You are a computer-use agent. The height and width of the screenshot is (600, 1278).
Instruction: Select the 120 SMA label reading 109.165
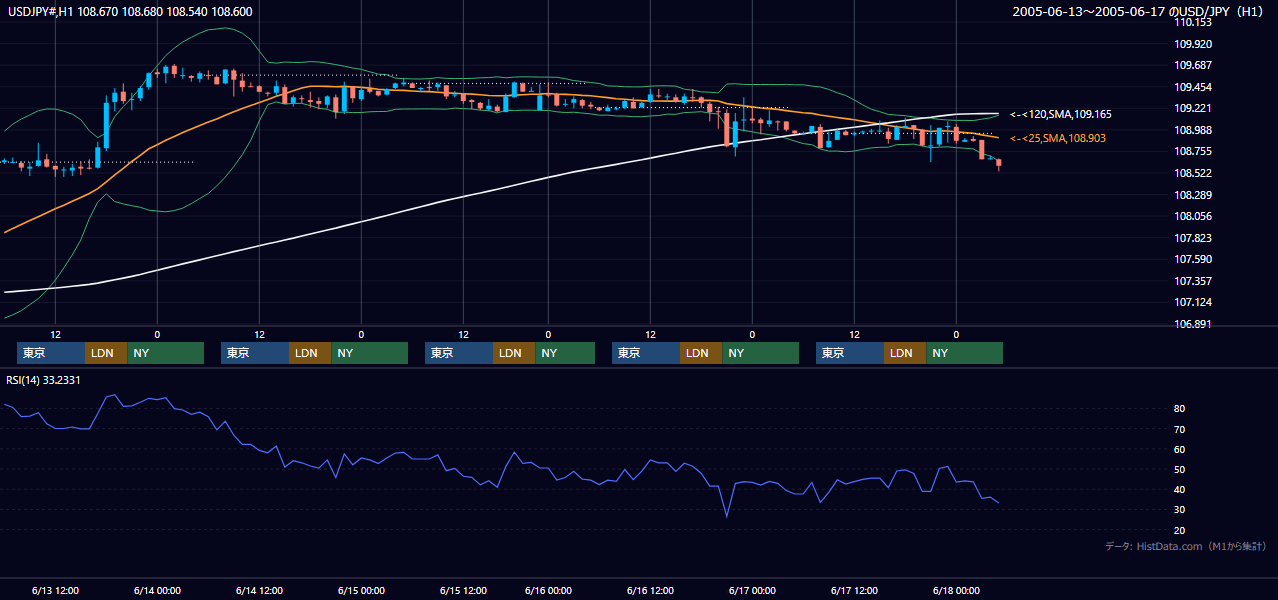pos(1061,115)
